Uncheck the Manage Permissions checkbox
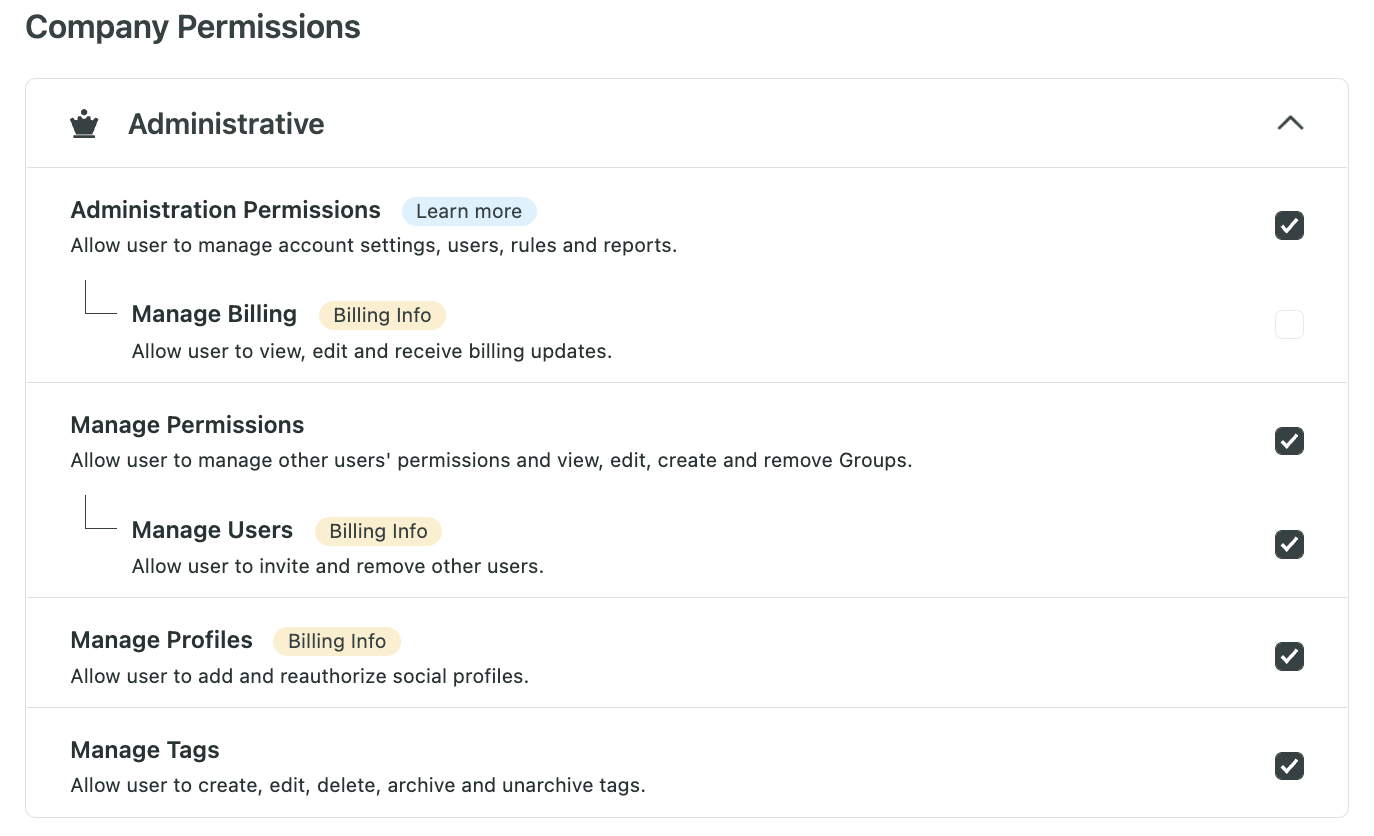Screen dimensions: 1374x836 pyautogui.click(x=1289, y=441)
